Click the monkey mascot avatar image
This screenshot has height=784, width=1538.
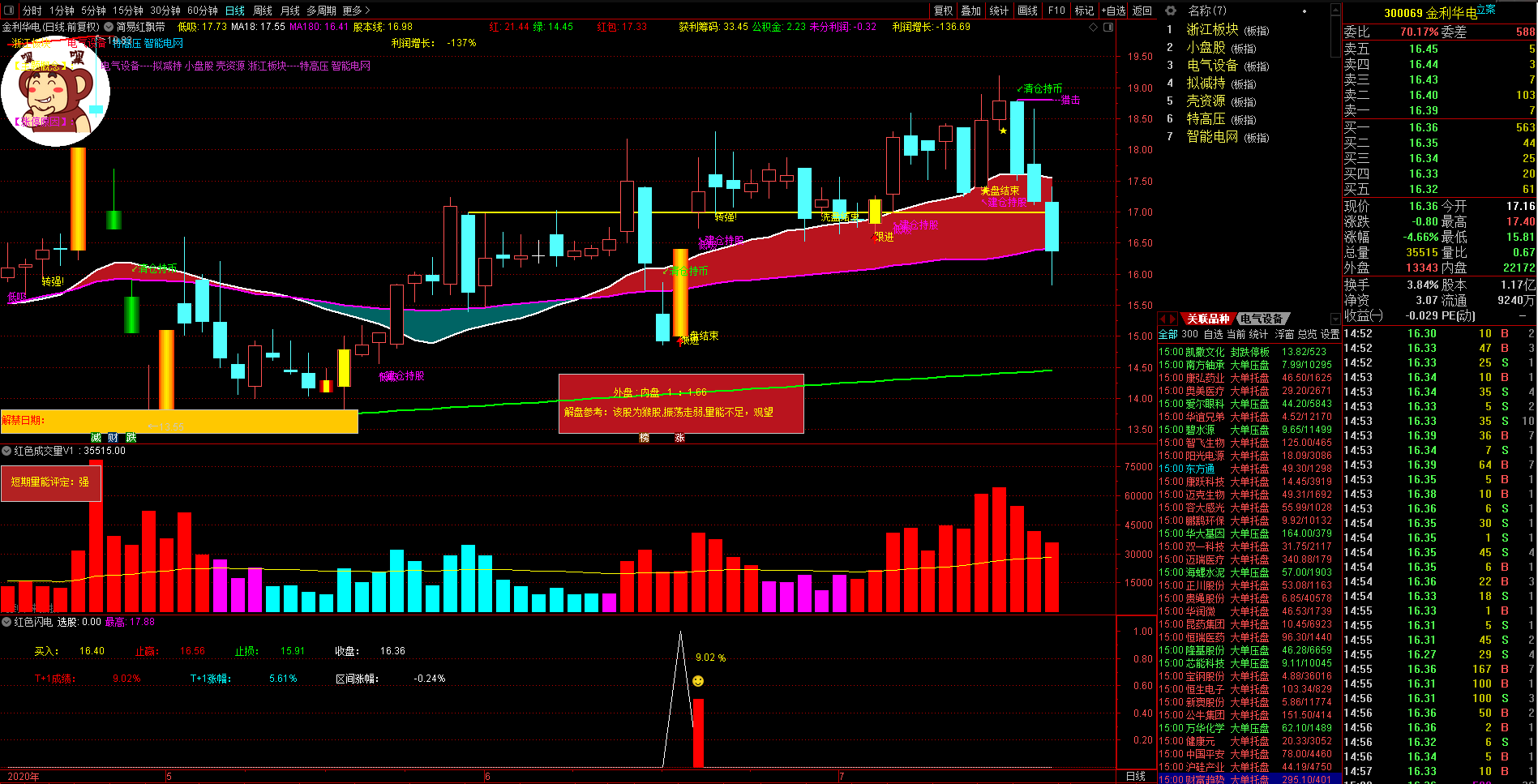click(54, 91)
